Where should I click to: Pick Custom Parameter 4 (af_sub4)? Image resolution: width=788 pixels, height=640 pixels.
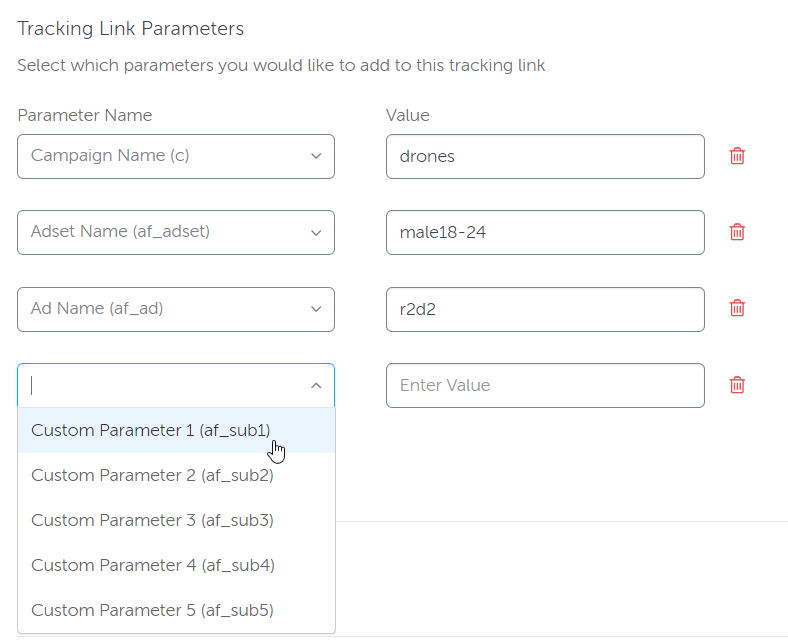point(152,565)
